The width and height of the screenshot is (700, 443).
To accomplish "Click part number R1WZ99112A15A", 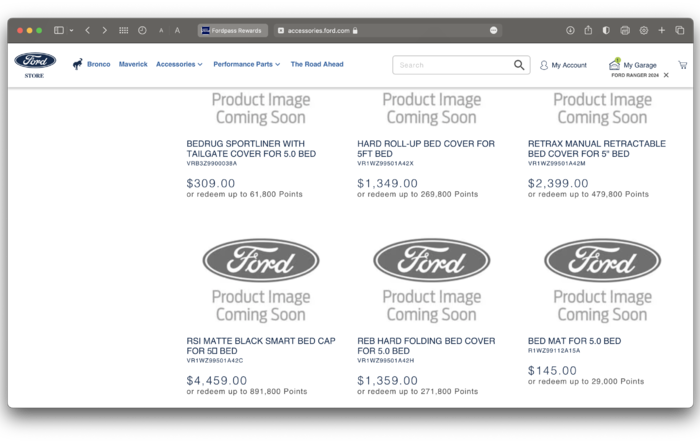I will pos(554,351).
